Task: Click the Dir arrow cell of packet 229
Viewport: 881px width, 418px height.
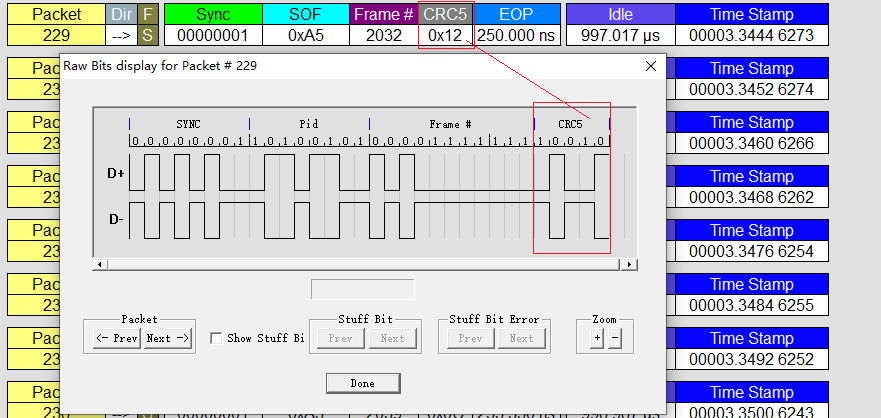Action: pyautogui.click(x=121, y=35)
